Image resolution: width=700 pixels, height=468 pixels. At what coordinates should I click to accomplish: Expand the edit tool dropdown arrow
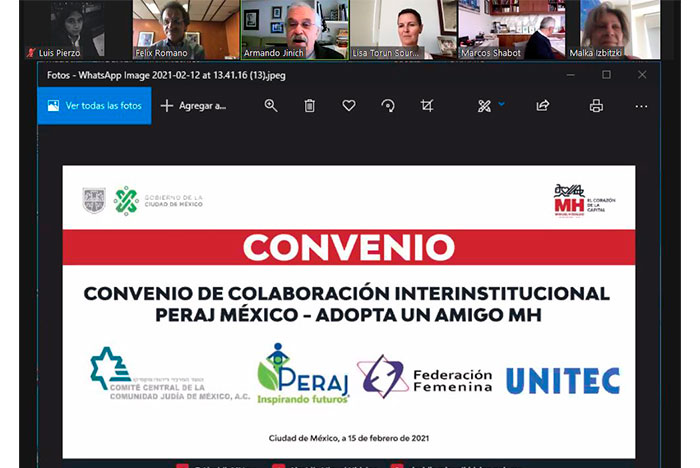502,104
